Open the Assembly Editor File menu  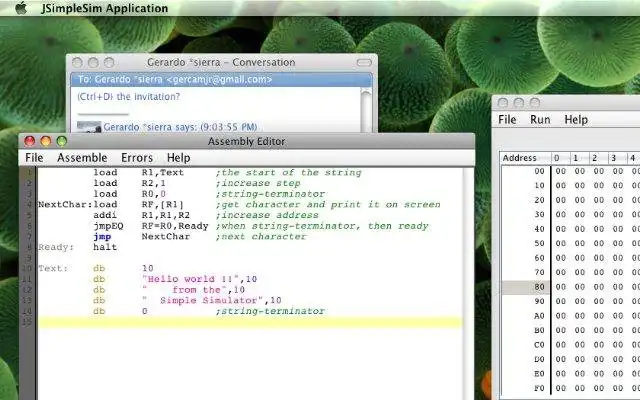(34, 158)
